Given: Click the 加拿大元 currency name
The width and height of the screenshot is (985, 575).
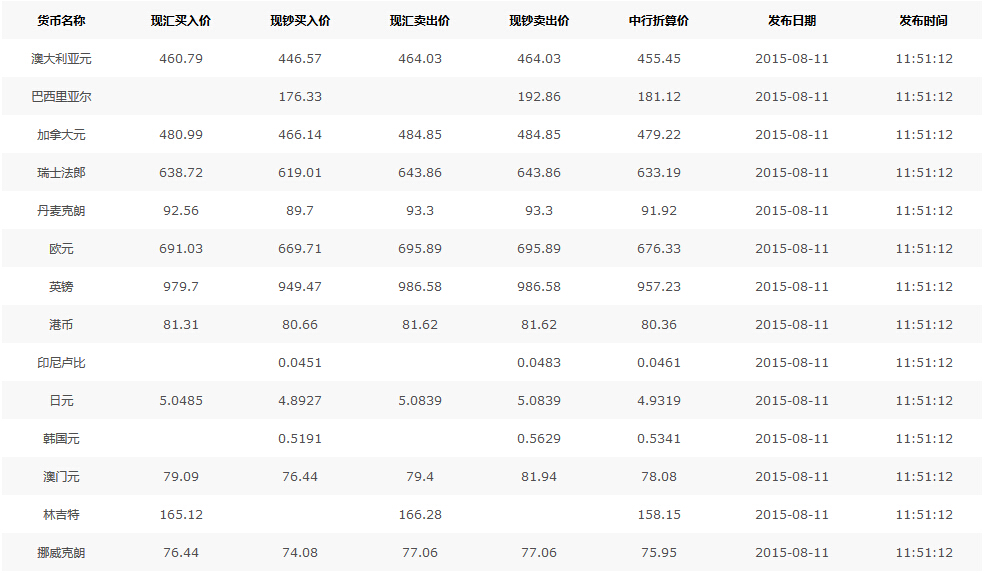Looking at the screenshot, I should click(61, 135).
